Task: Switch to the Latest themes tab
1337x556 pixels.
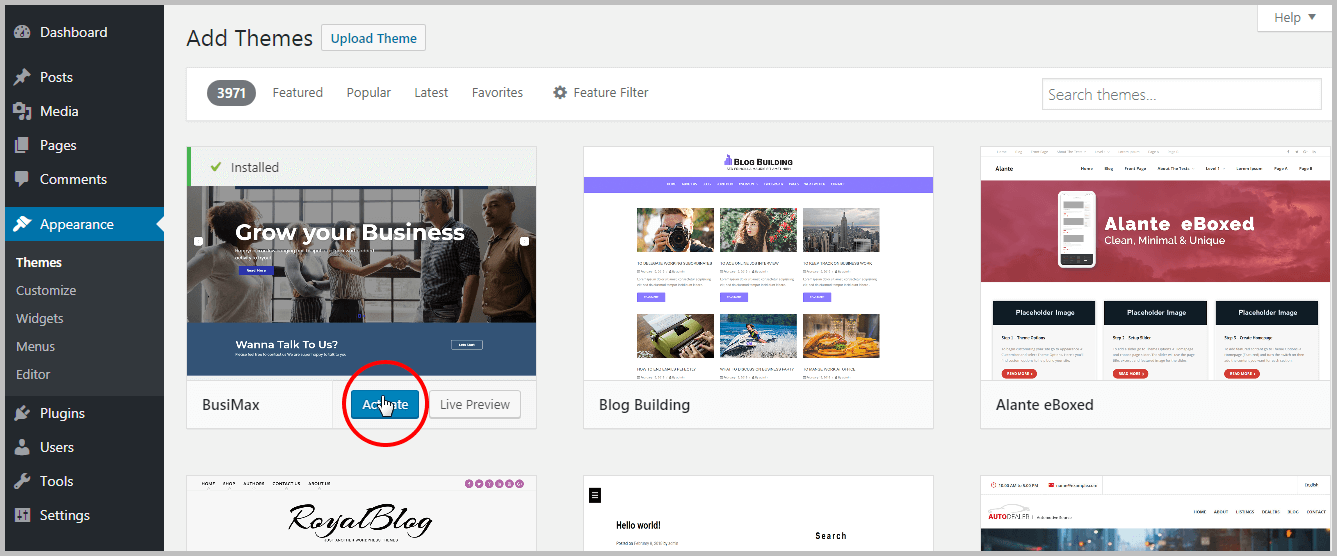Action: 431,93
